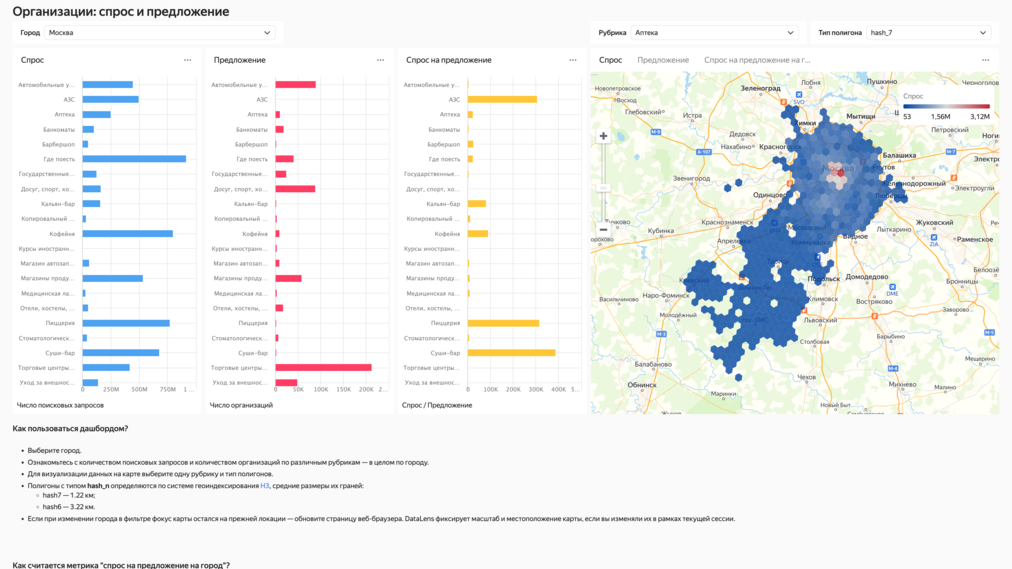The height and width of the screenshot is (569, 1012).
Task: Click Суши-бар bar in Спрос на предложение chart
Action: click(511, 353)
